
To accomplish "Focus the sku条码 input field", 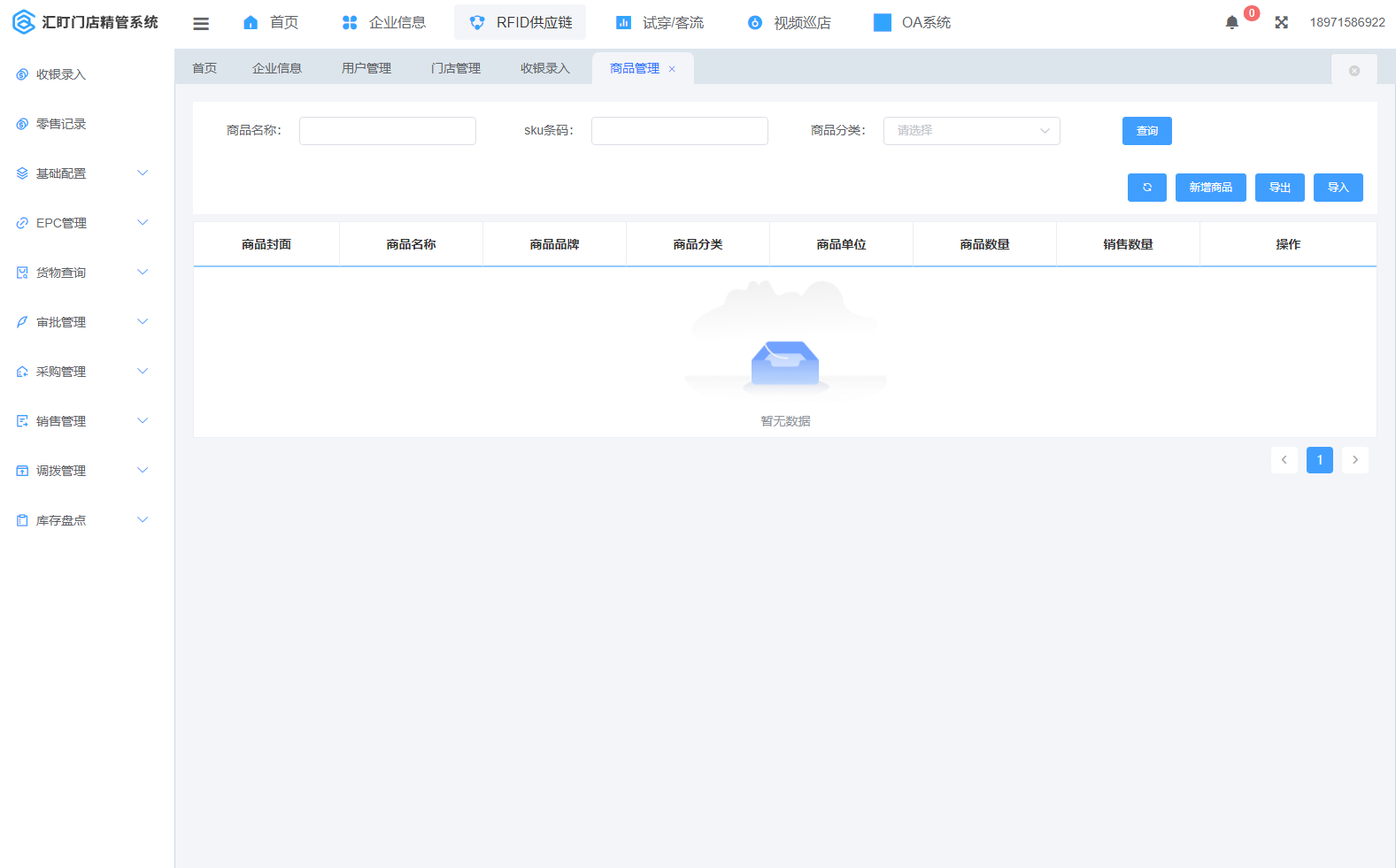I will (680, 131).
